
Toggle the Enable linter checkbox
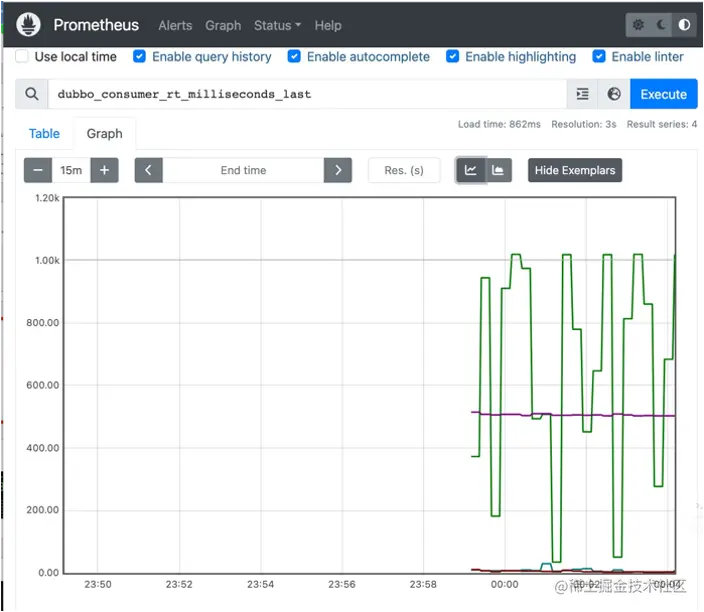[598, 57]
